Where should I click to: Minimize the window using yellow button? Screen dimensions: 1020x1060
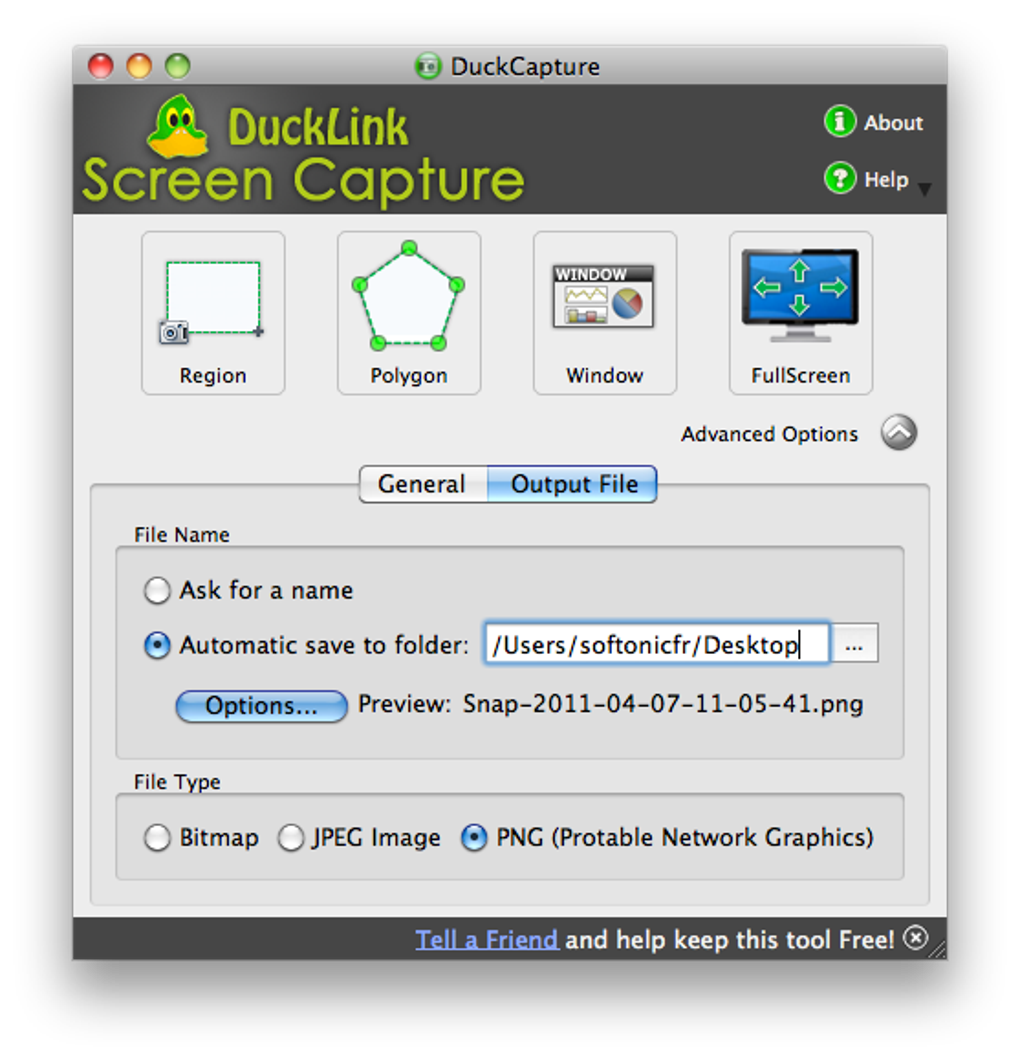coord(139,66)
